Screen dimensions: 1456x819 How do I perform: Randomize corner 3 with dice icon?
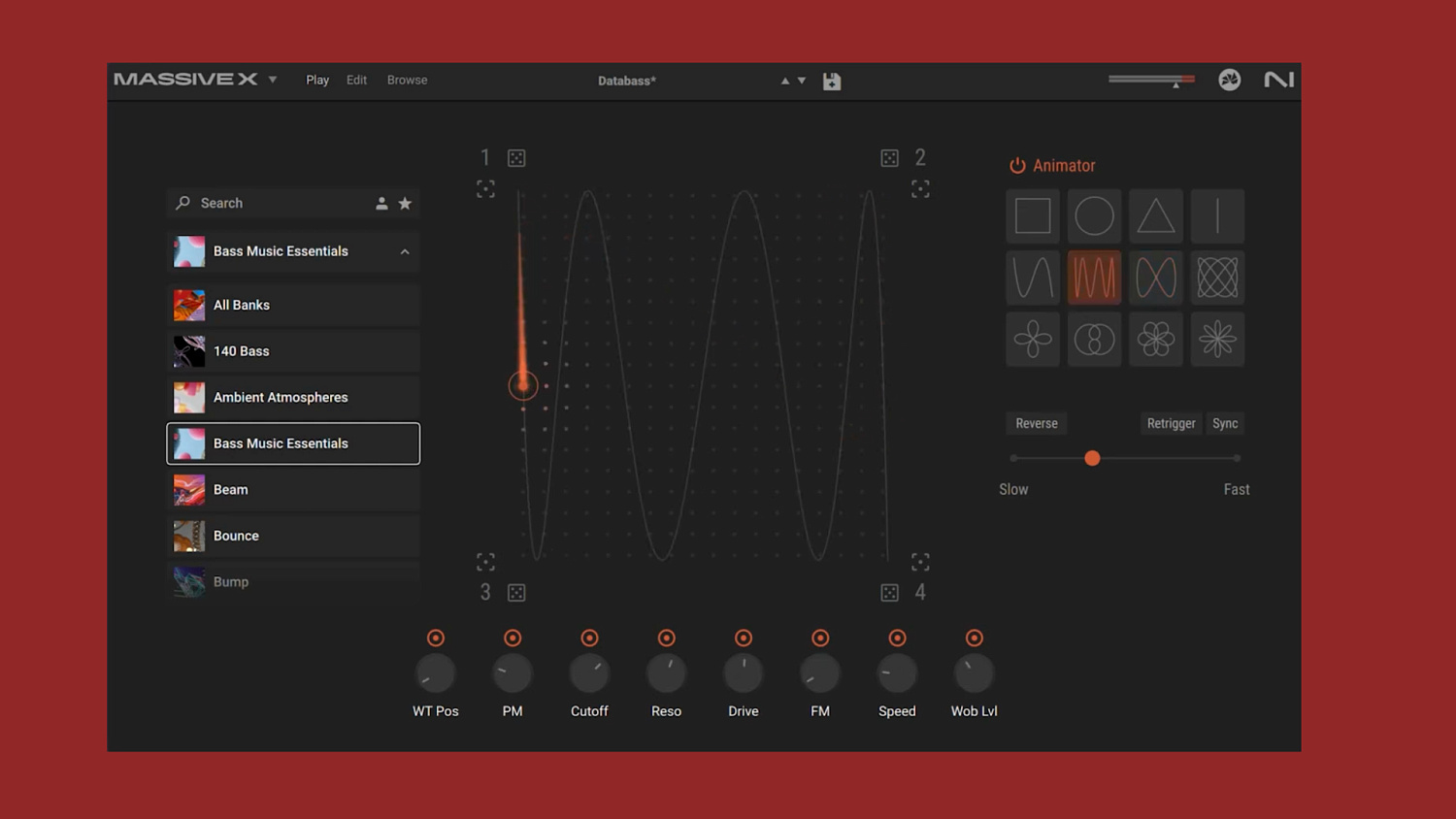pyautogui.click(x=516, y=593)
